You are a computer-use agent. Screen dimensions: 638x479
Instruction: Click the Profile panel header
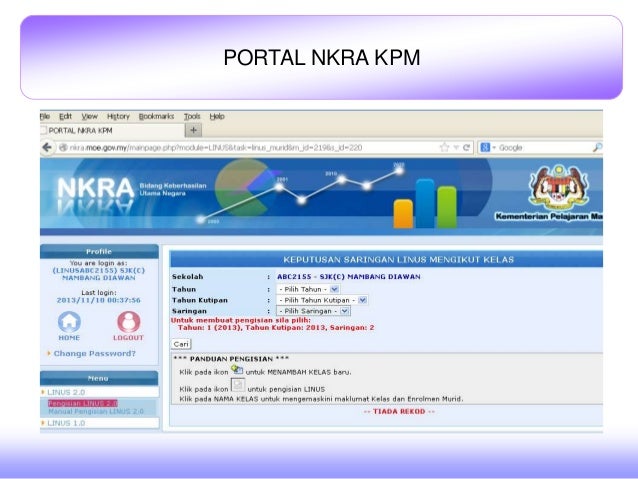(x=99, y=252)
